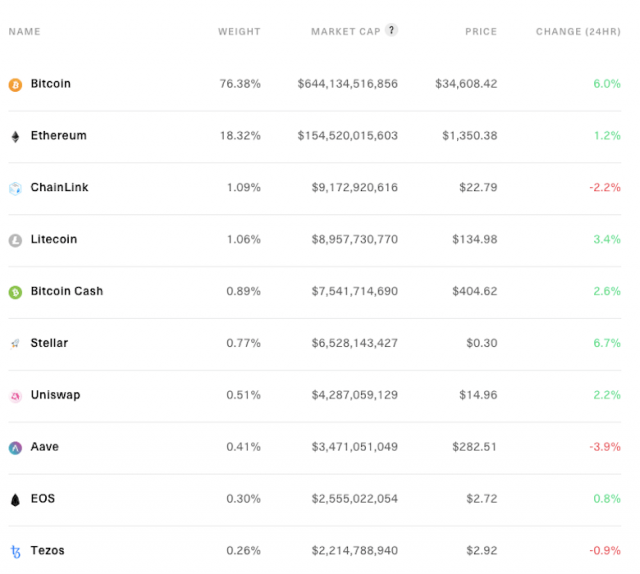
Task: Sort table by Price column header
Action: point(481,32)
